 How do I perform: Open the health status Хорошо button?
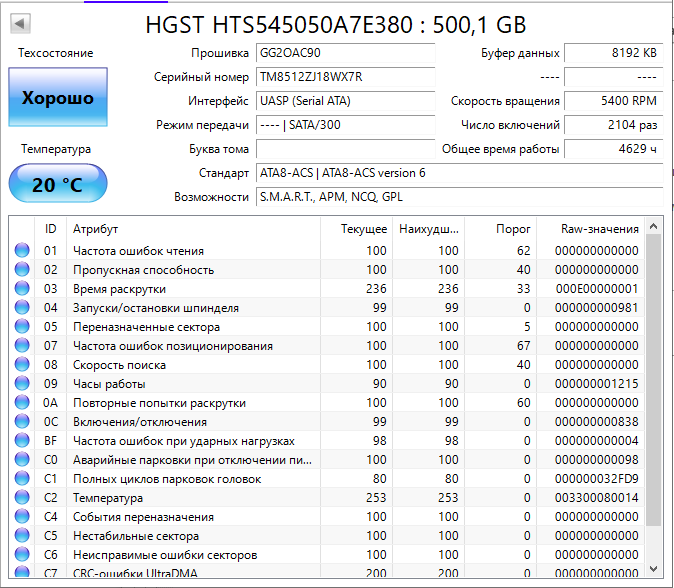point(58,98)
